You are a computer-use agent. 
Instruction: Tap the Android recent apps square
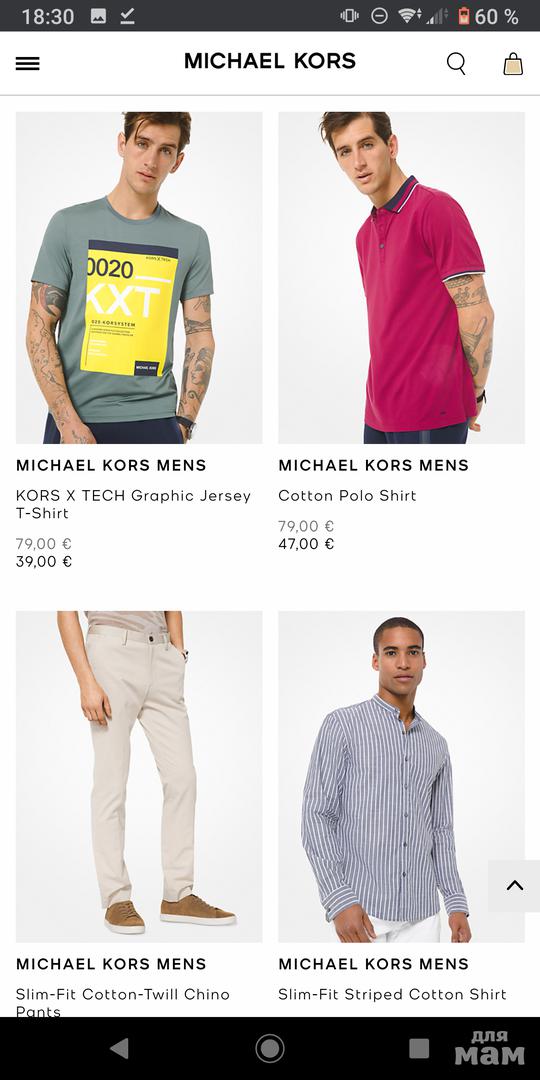419,1048
